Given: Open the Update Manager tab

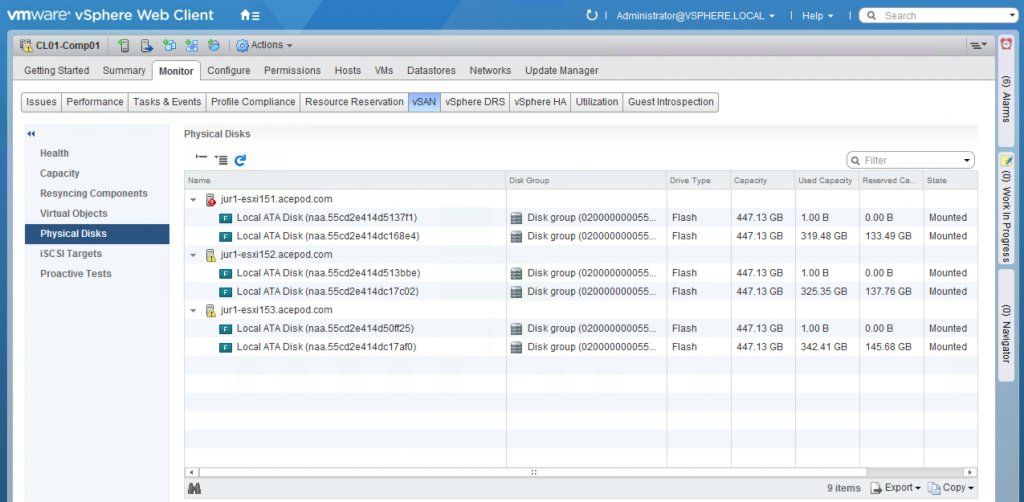Looking at the screenshot, I should click(x=562, y=71).
